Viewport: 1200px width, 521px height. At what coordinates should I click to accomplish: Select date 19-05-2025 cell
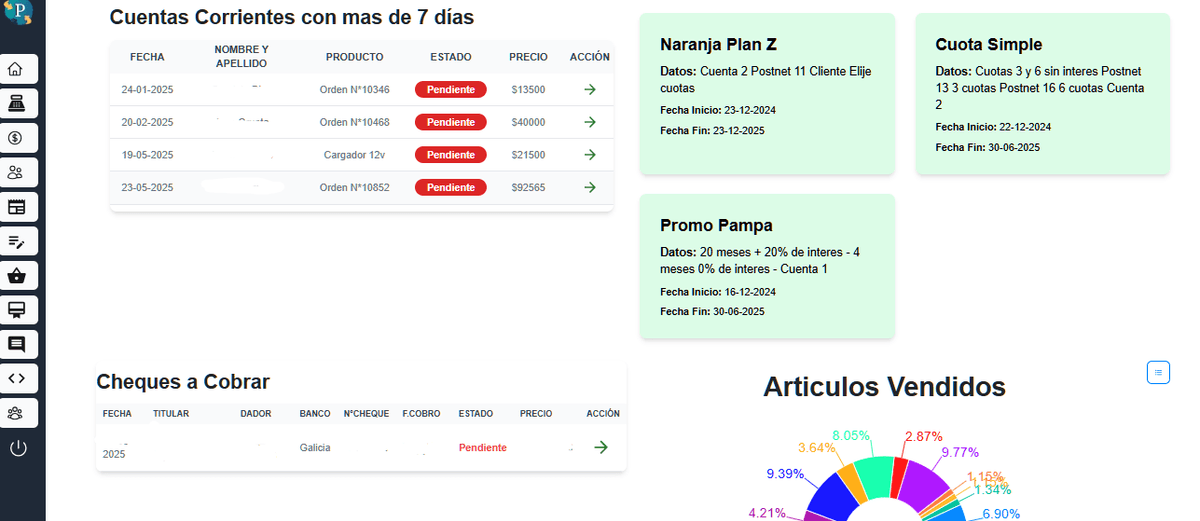tap(147, 155)
